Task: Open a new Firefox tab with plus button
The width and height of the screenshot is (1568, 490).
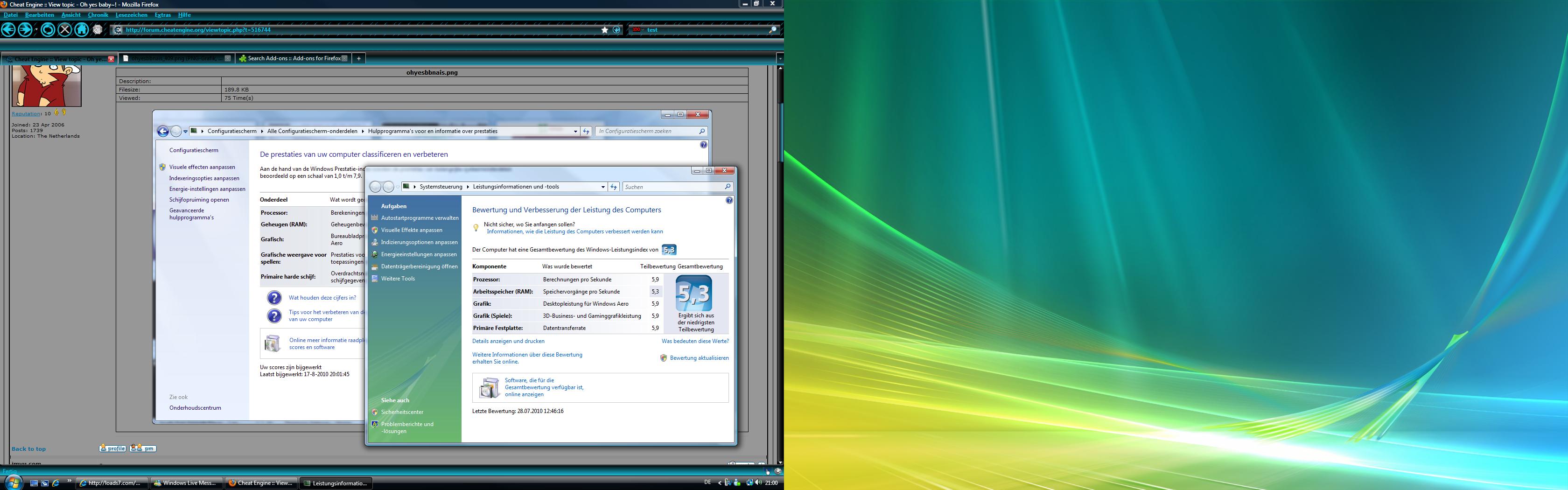Action: (x=358, y=58)
